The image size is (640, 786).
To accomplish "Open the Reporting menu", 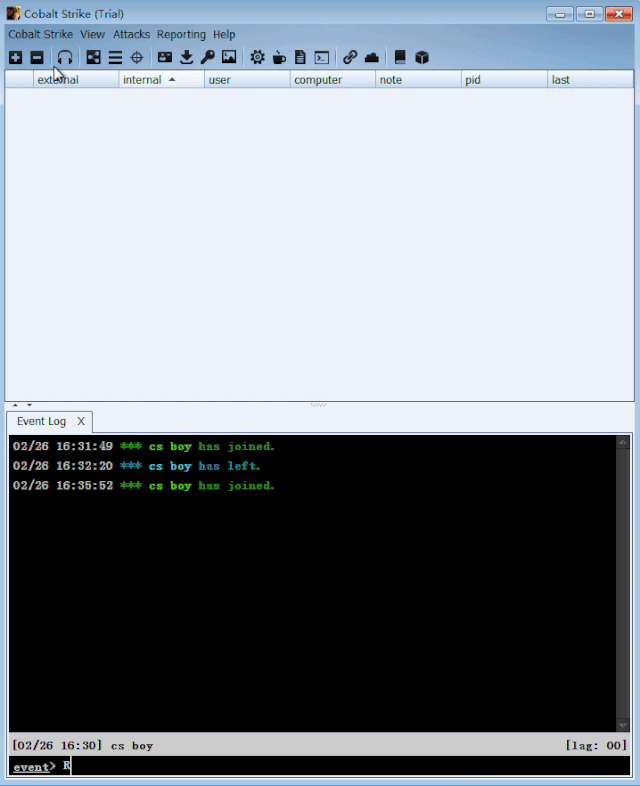I will (x=181, y=35).
